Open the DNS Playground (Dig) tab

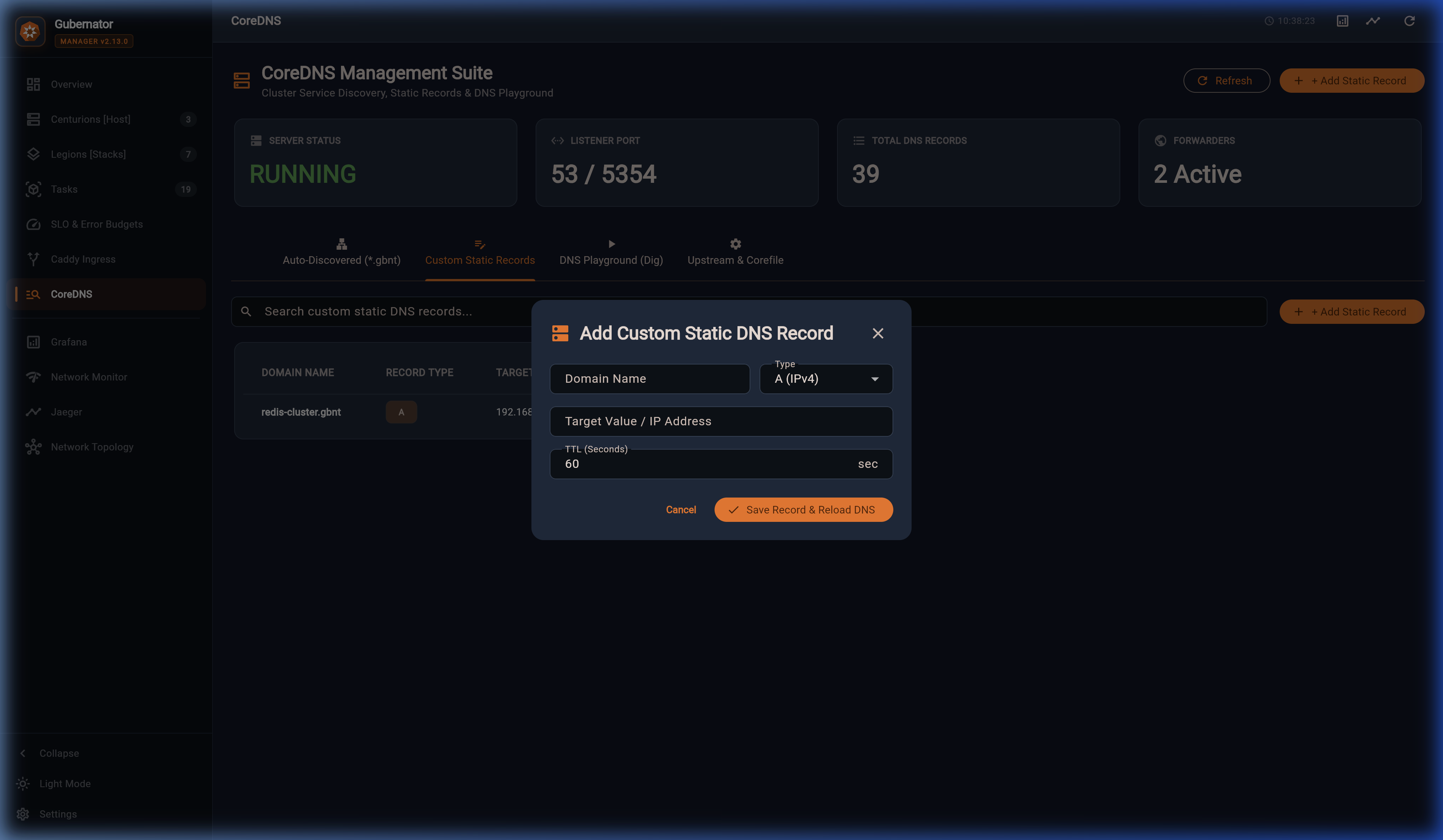click(611, 252)
